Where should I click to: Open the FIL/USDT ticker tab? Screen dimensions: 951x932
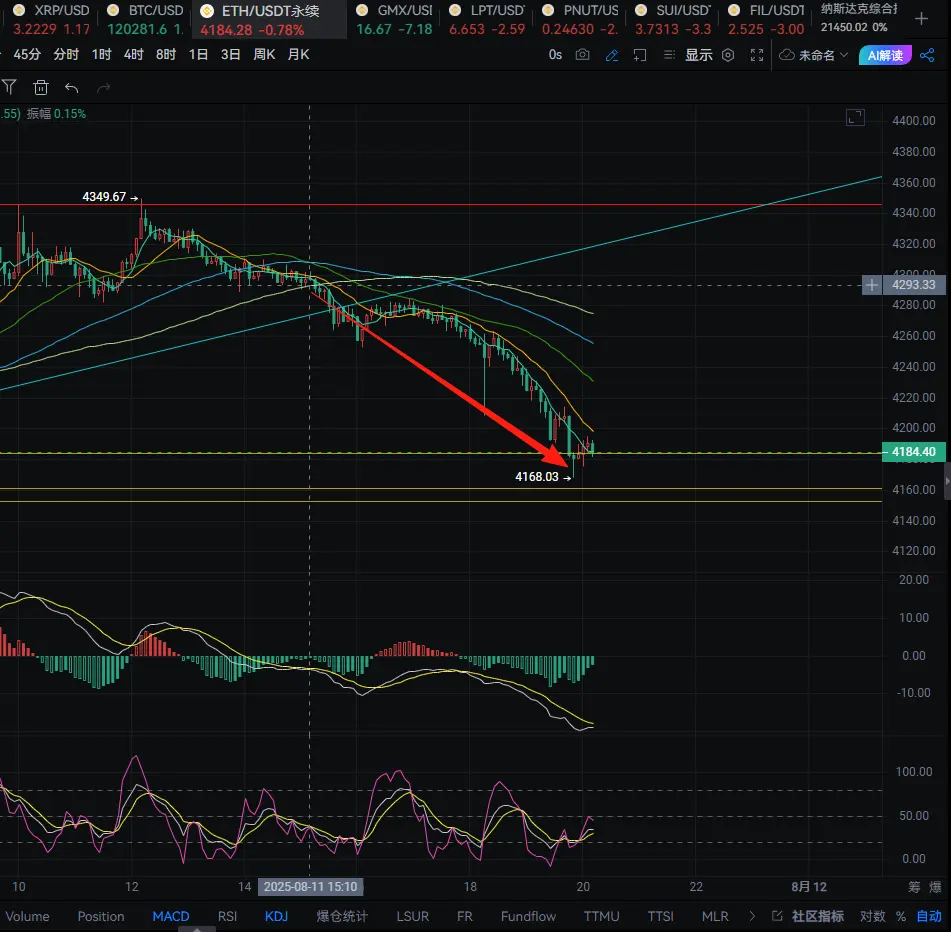tap(766, 19)
